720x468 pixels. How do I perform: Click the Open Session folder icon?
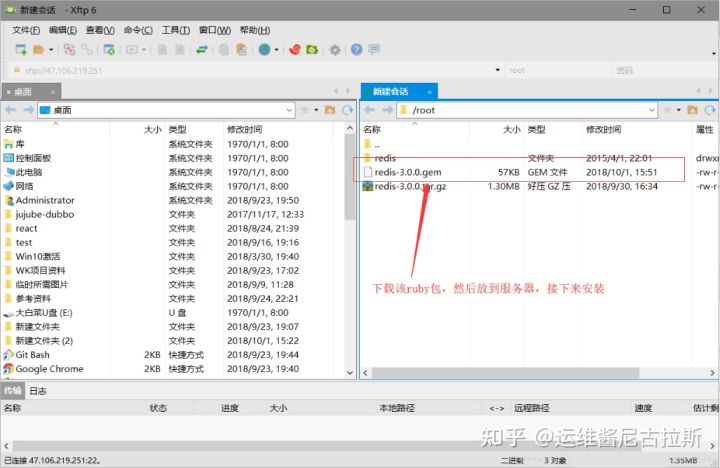(39, 50)
